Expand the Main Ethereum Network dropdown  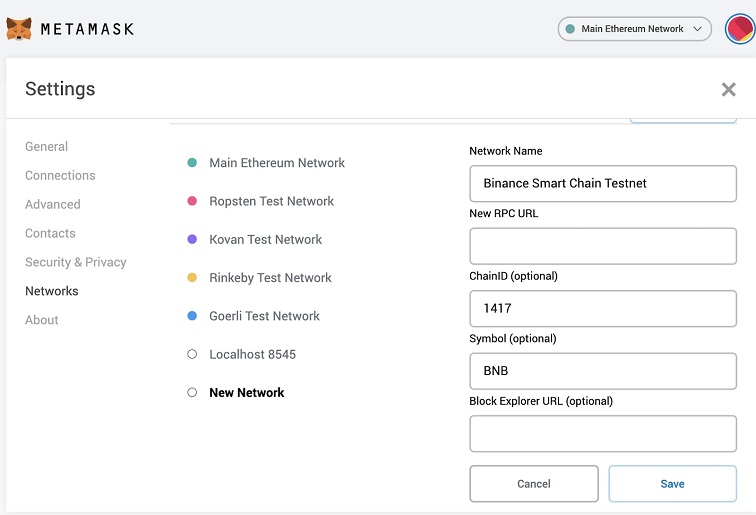(x=634, y=29)
